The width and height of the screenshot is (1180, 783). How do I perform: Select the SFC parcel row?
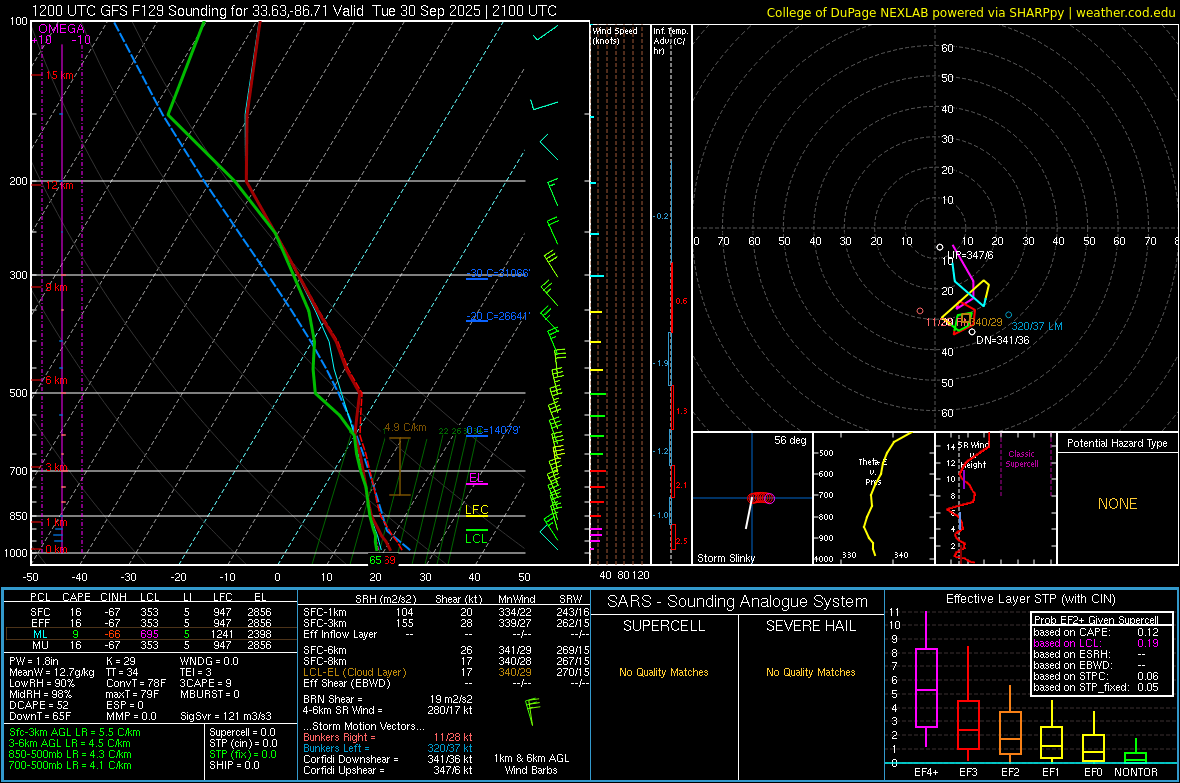[x=151, y=612]
